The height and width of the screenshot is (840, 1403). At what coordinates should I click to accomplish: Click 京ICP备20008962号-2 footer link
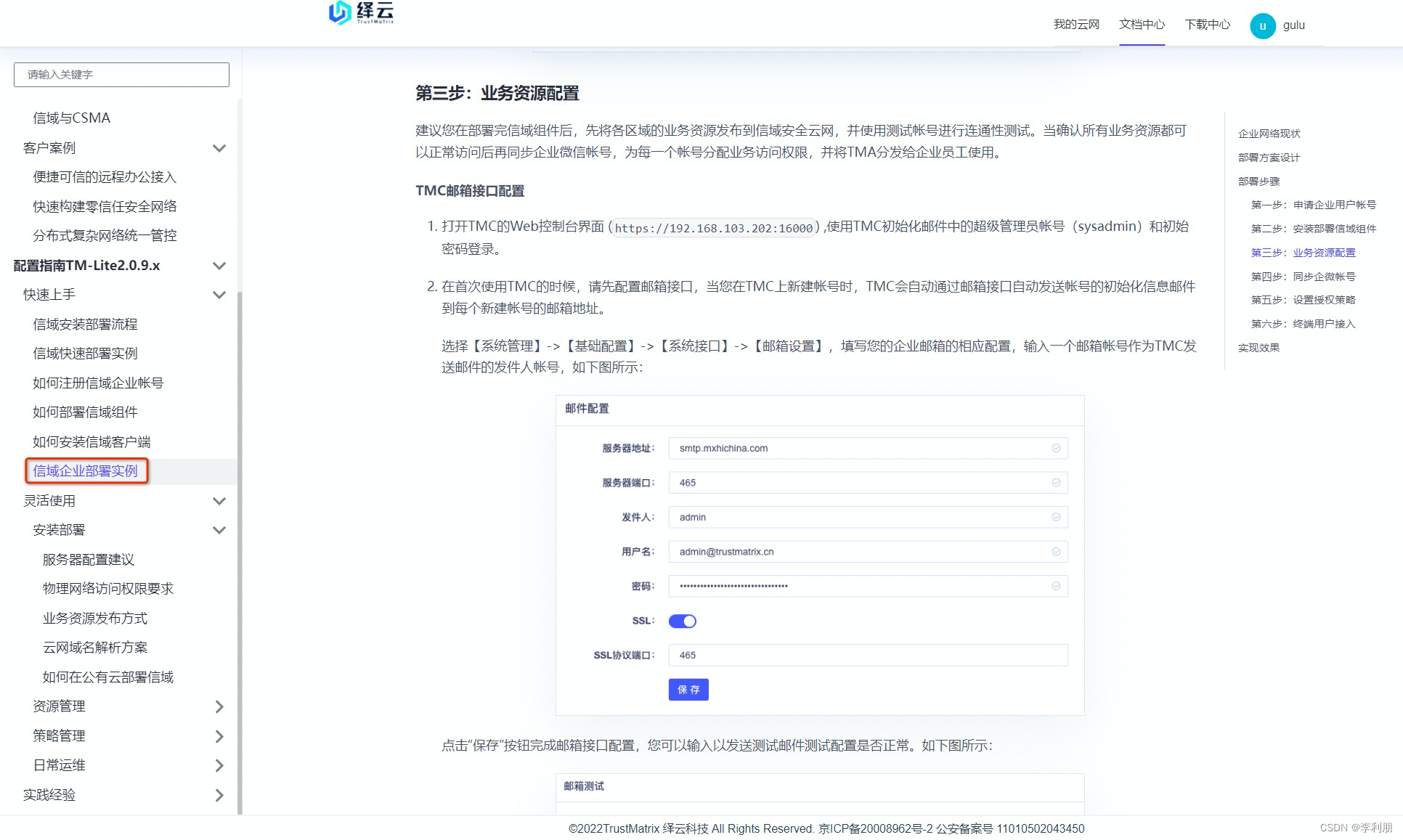pos(876,828)
